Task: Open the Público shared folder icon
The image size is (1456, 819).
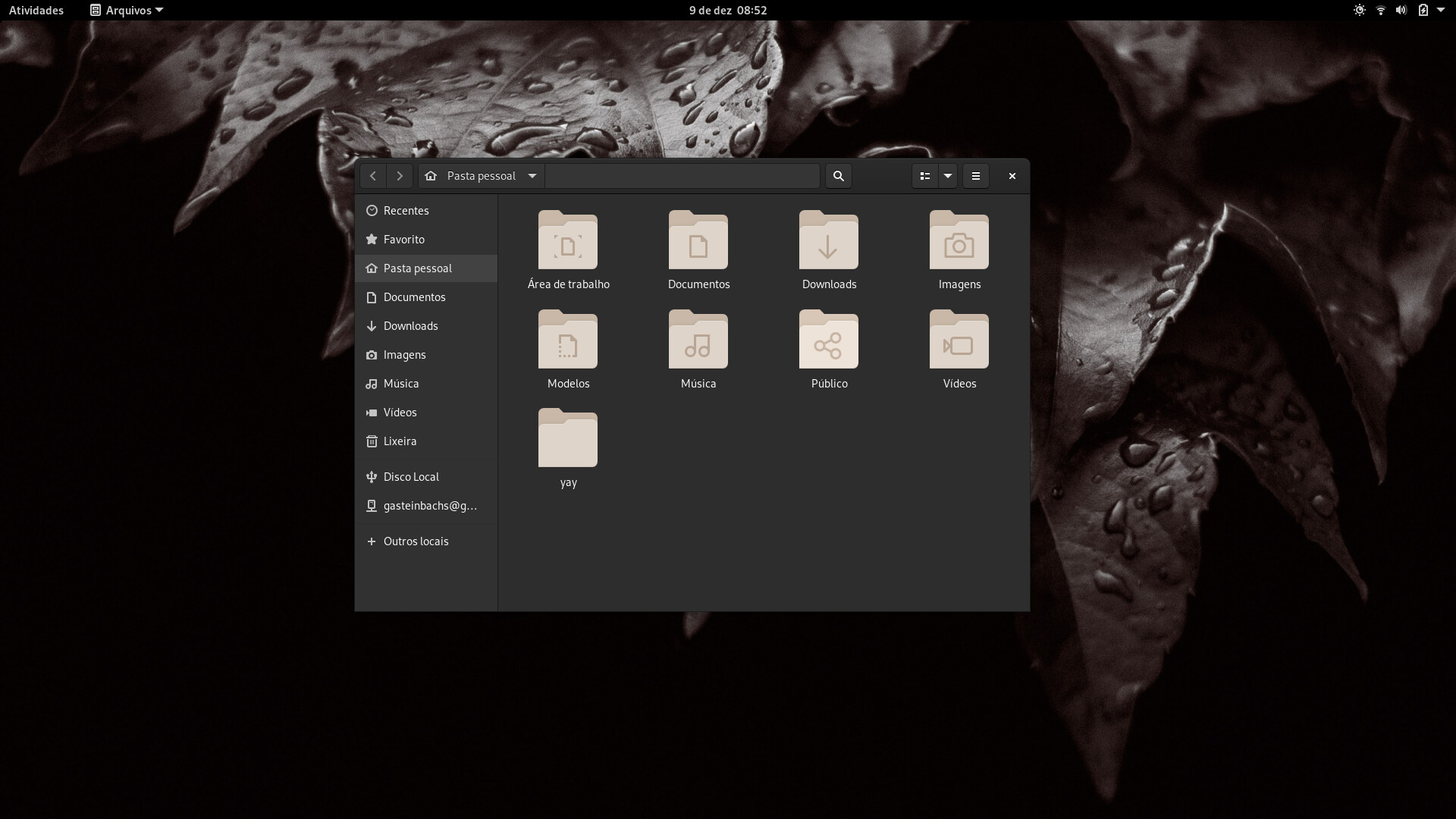Action: pos(828,340)
